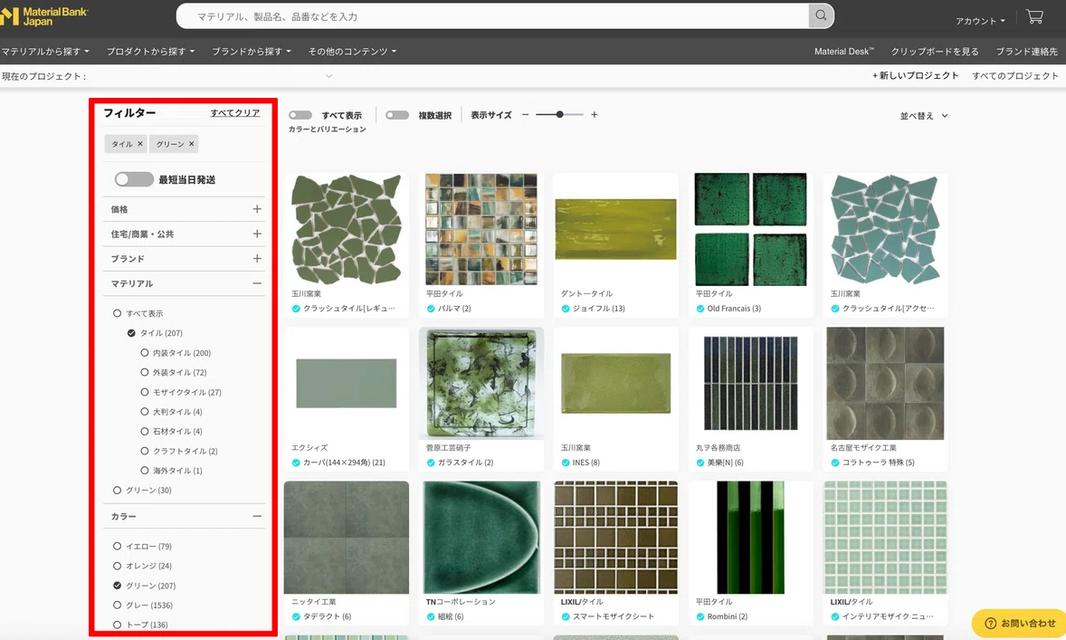Click the verified badge beside Rombini (2)

click(x=700, y=617)
